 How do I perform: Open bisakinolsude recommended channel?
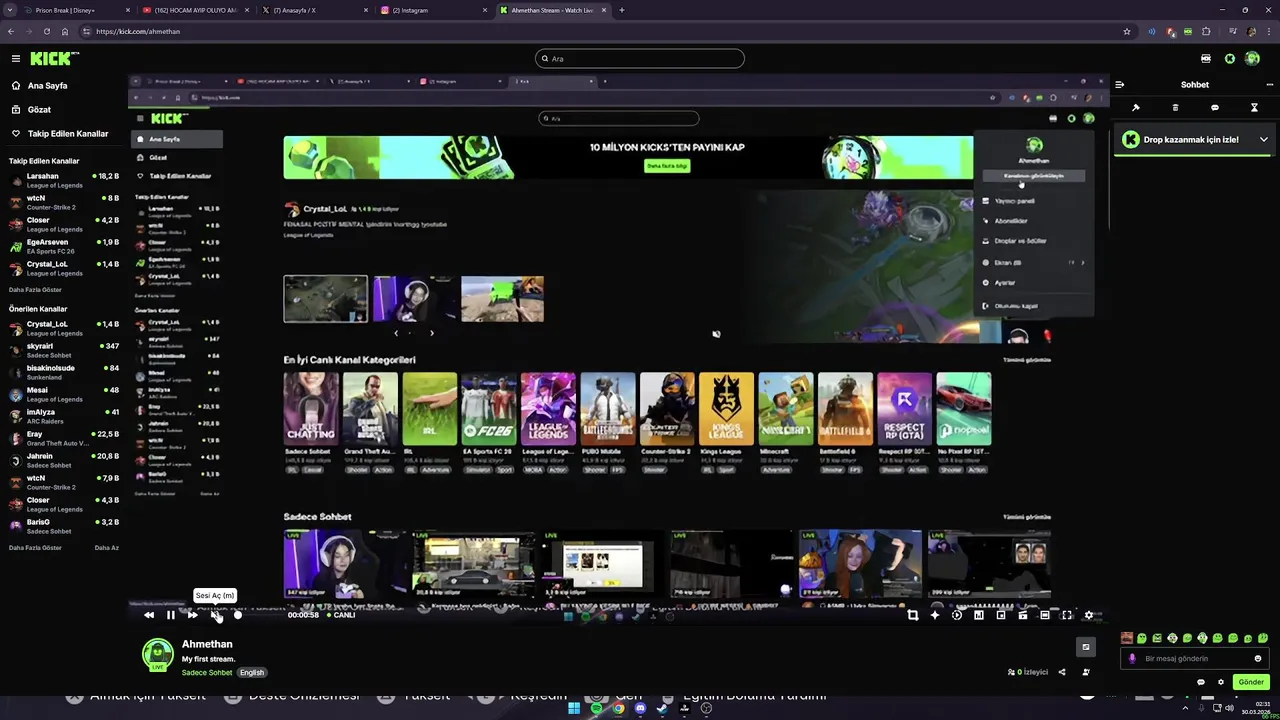click(64, 372)
